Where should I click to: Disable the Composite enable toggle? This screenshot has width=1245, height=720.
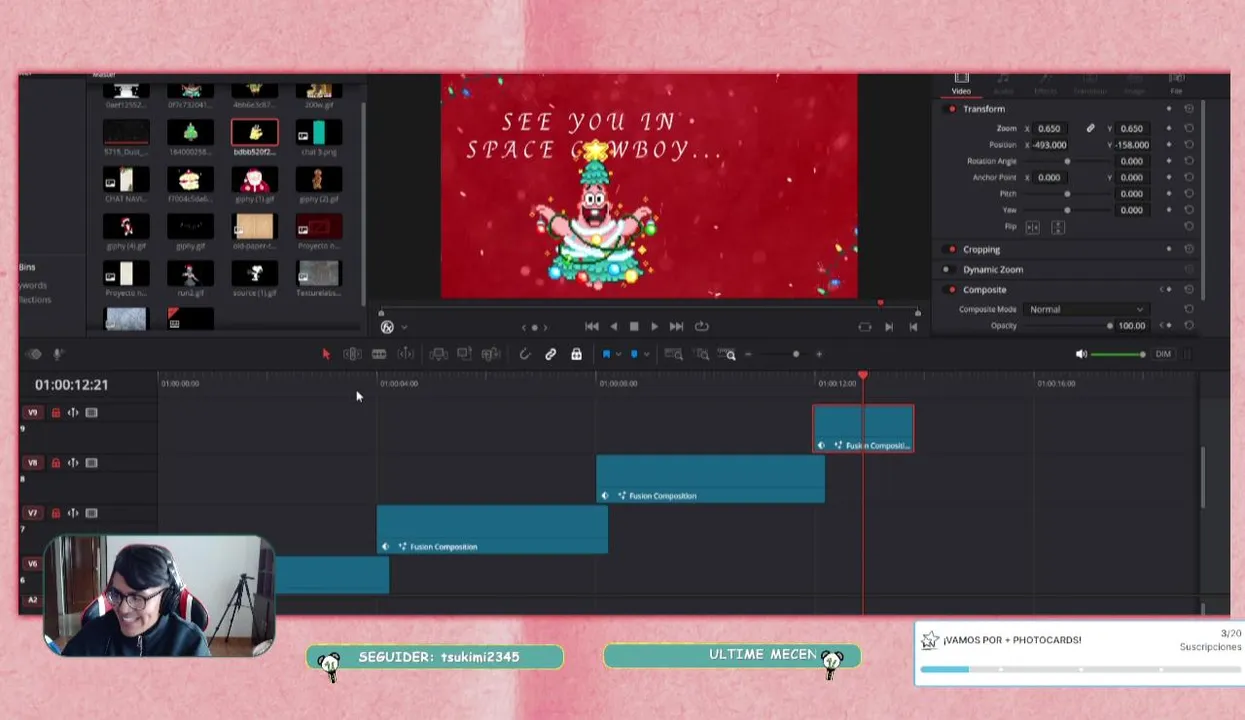pyautogui.click(x=951, y=289)
